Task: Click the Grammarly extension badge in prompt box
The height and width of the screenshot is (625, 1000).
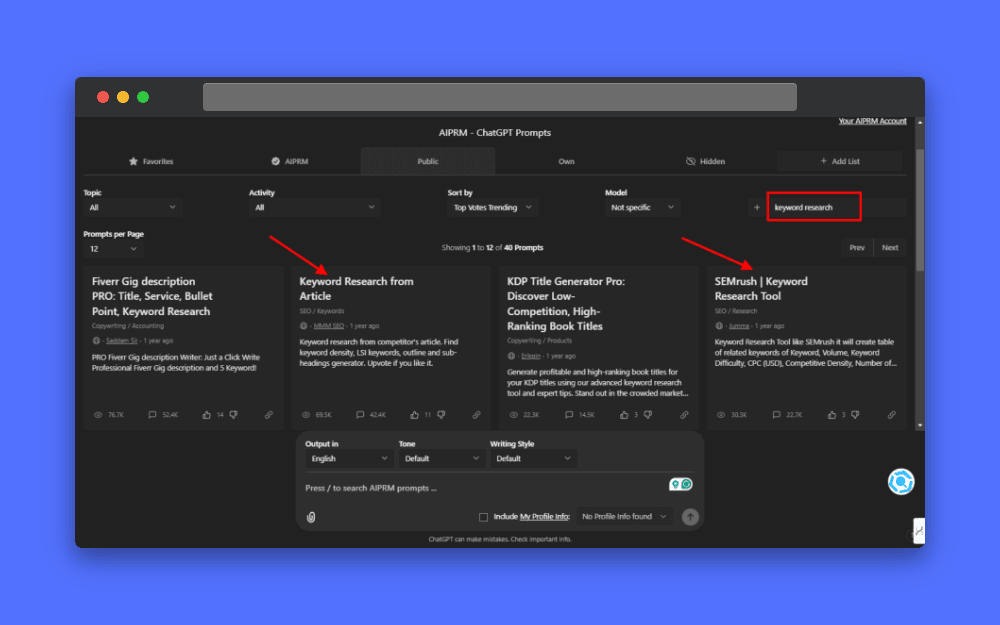Action: click(680, 484)
